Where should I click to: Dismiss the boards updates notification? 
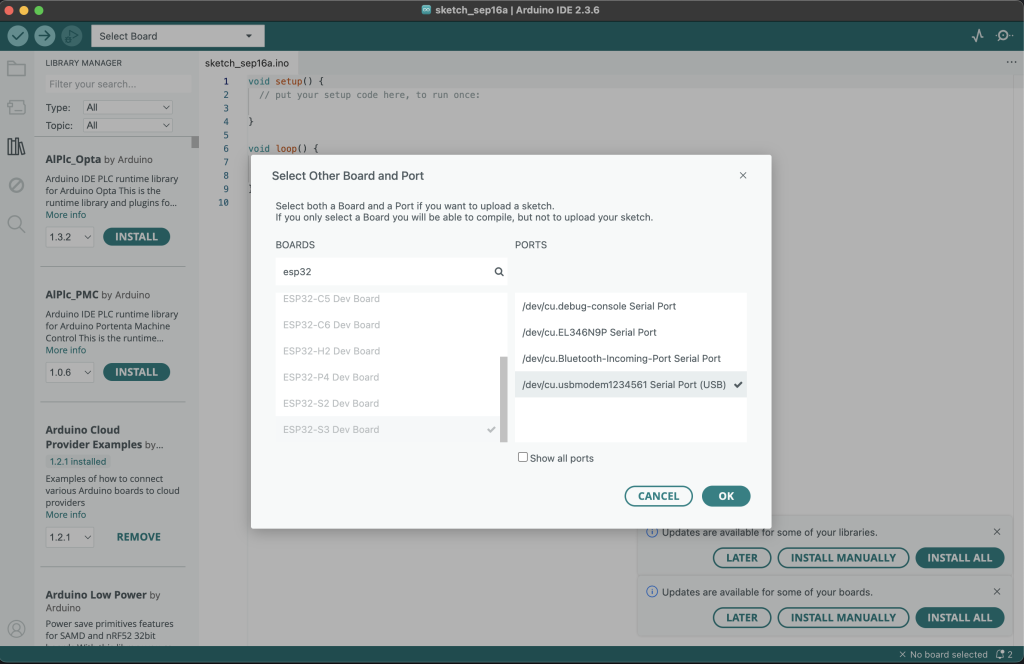(x=997, y=592)
